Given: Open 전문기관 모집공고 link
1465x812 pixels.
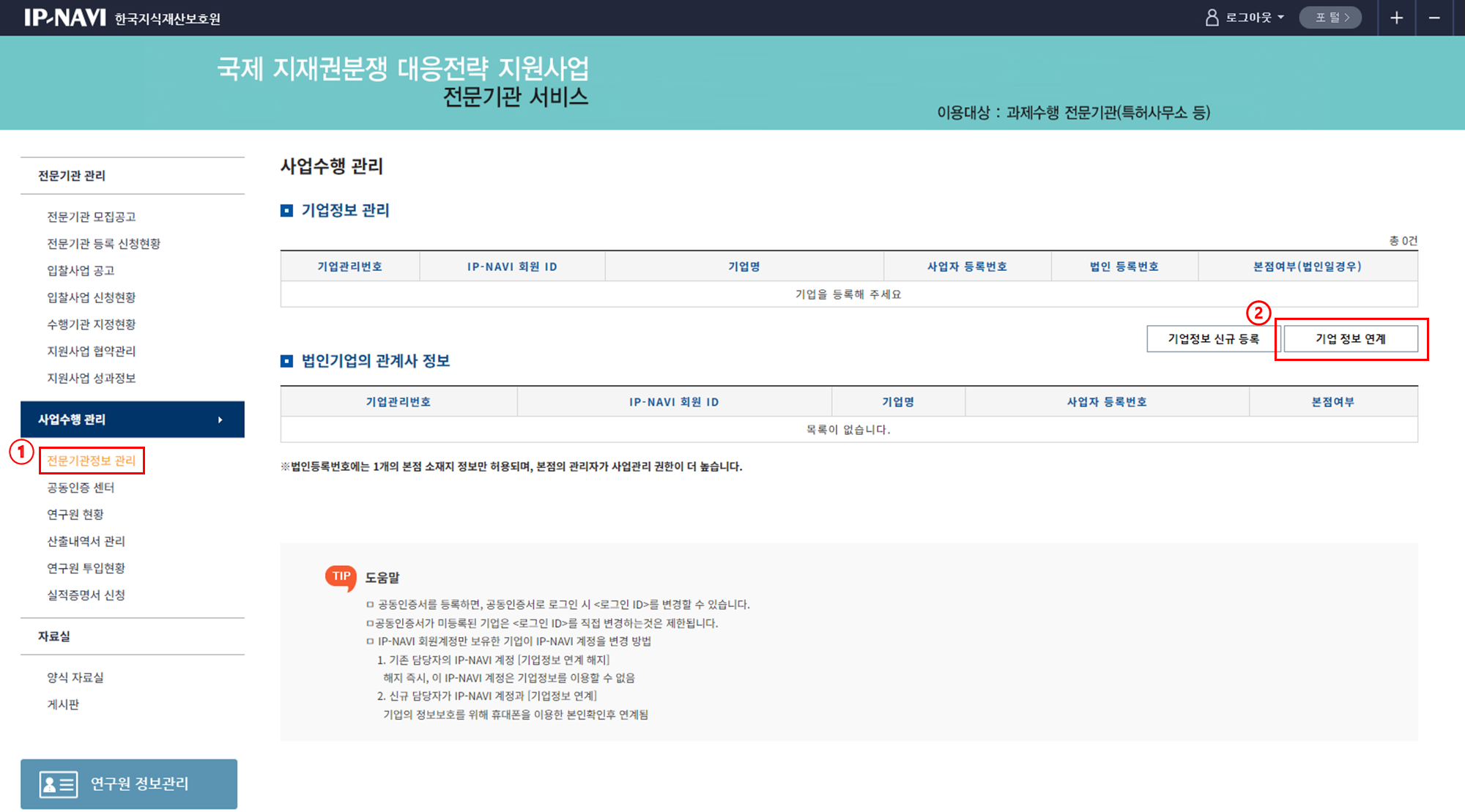Looking at the screenshot, I should 92,217.
